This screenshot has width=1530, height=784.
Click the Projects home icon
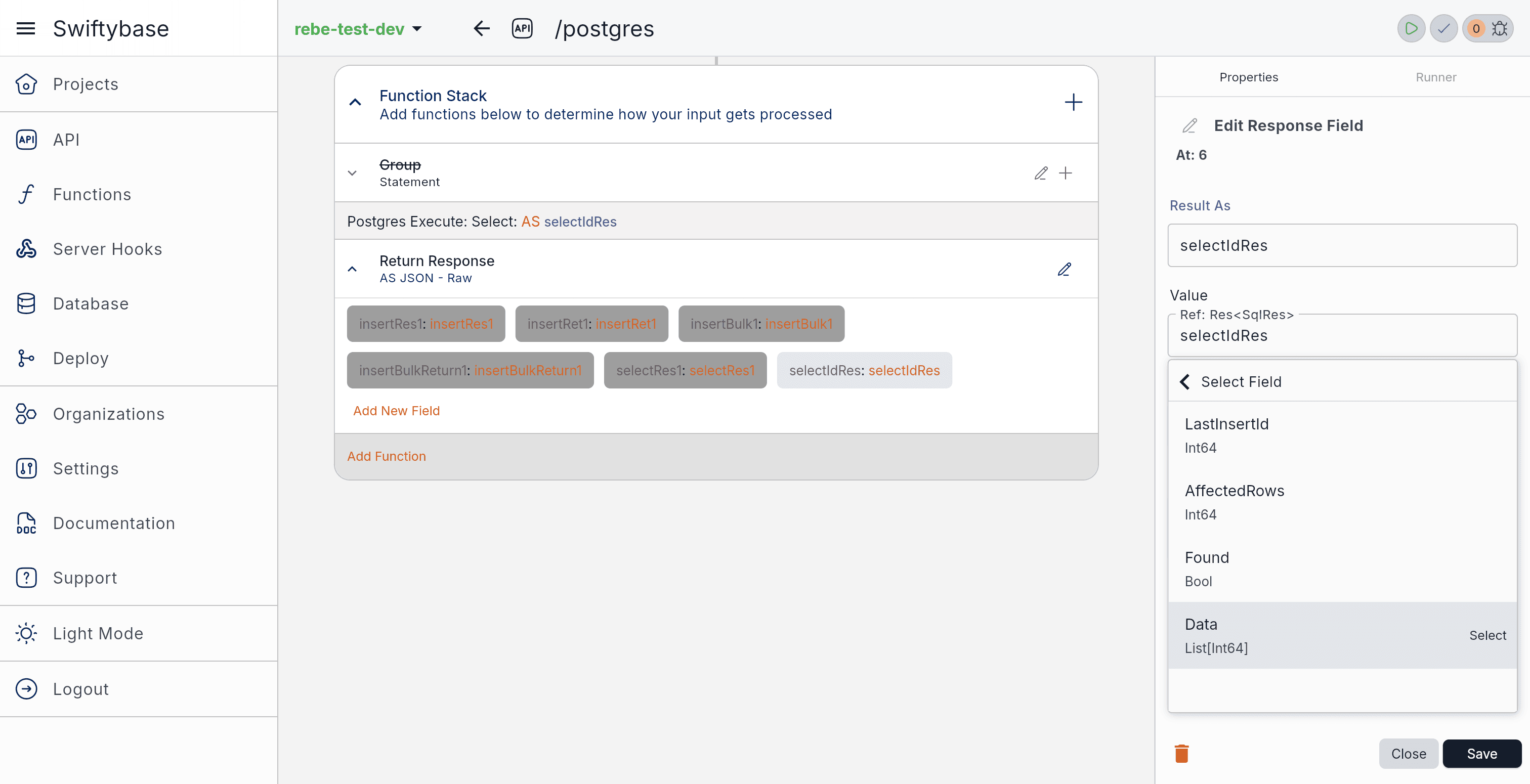[x=26, y=84]
